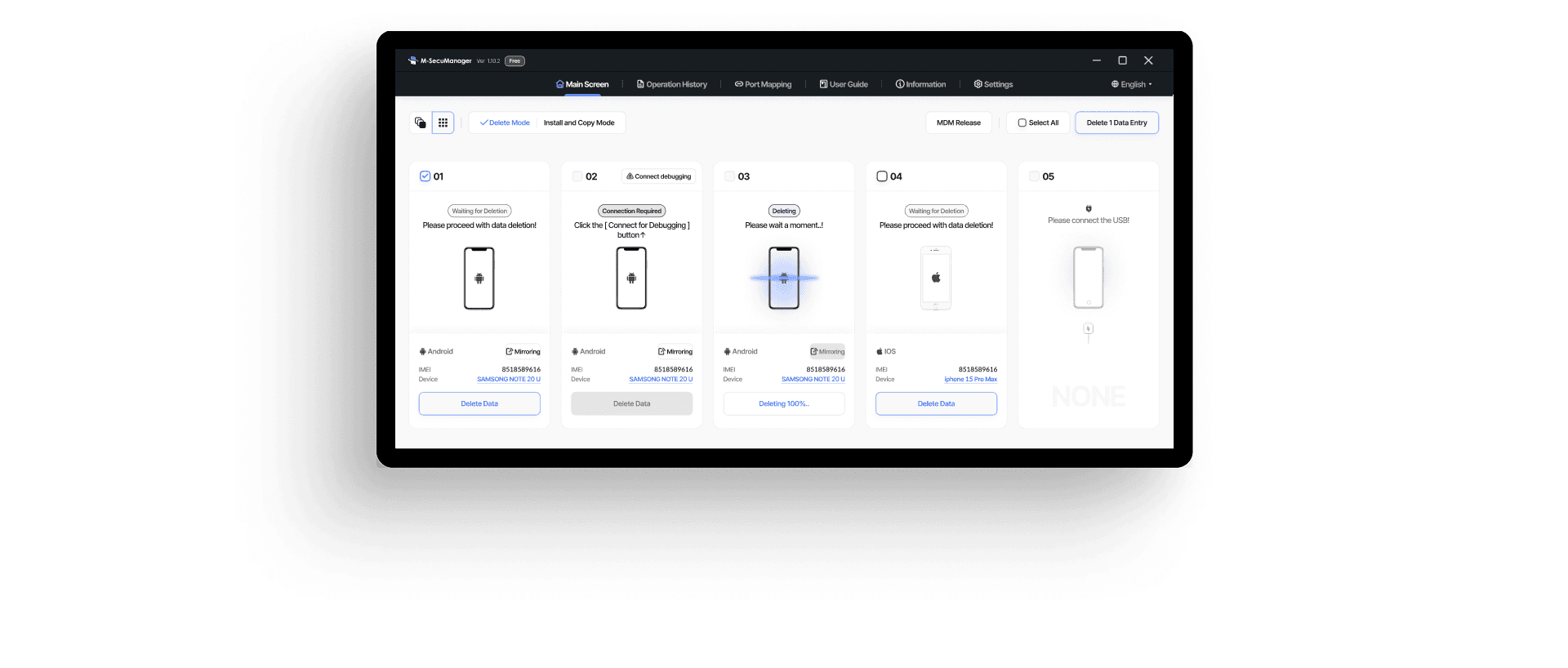Click the Apple iPhone image in slot 04
Image resolution: width=1568 pixels, height=668 pixels.
[x=936, y=278]
